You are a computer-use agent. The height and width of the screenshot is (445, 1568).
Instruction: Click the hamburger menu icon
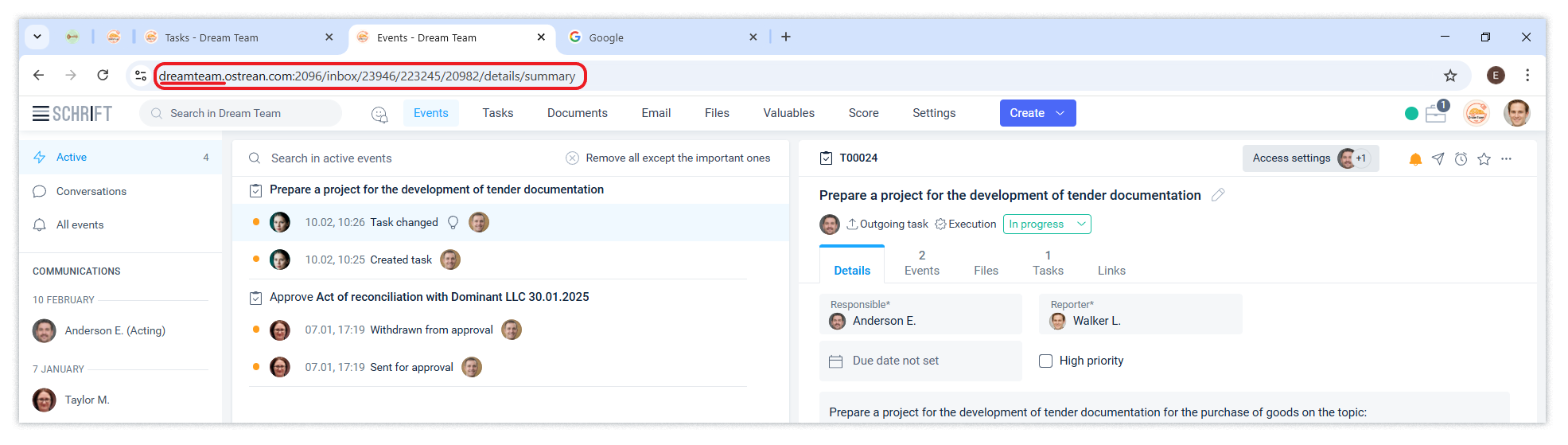pos(41,113)
